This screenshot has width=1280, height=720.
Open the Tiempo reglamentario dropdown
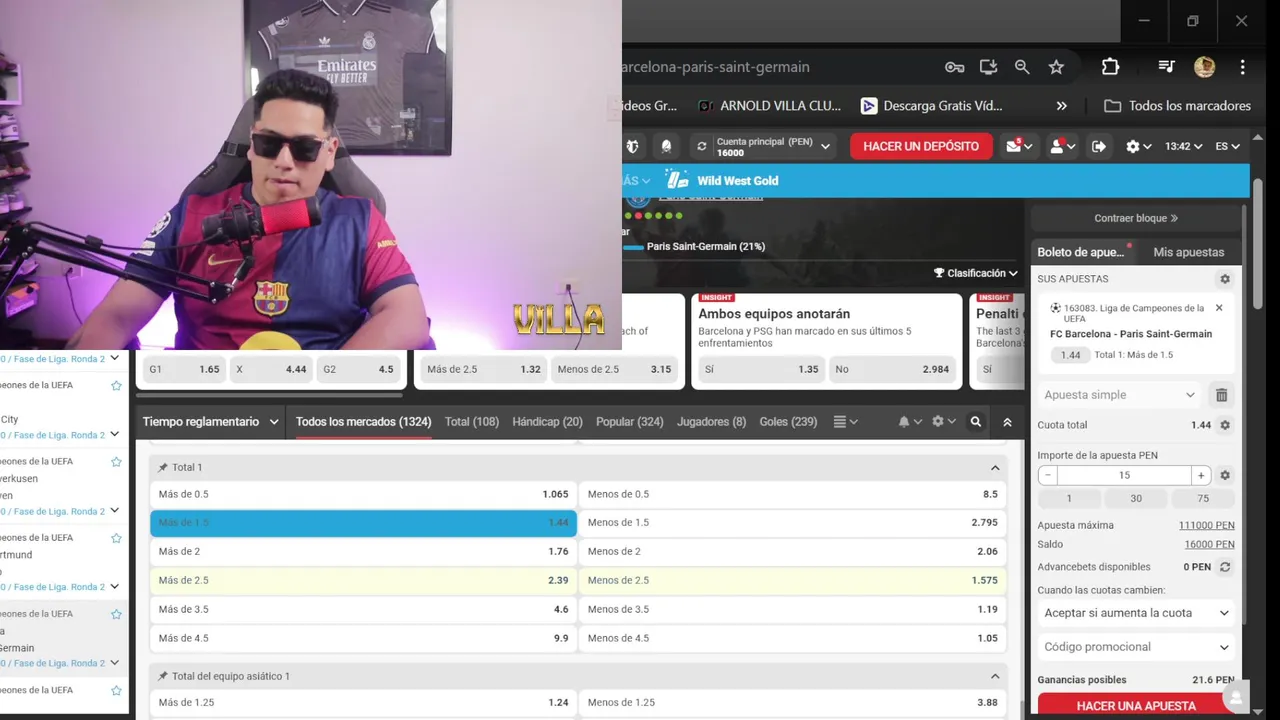point(210,422)
